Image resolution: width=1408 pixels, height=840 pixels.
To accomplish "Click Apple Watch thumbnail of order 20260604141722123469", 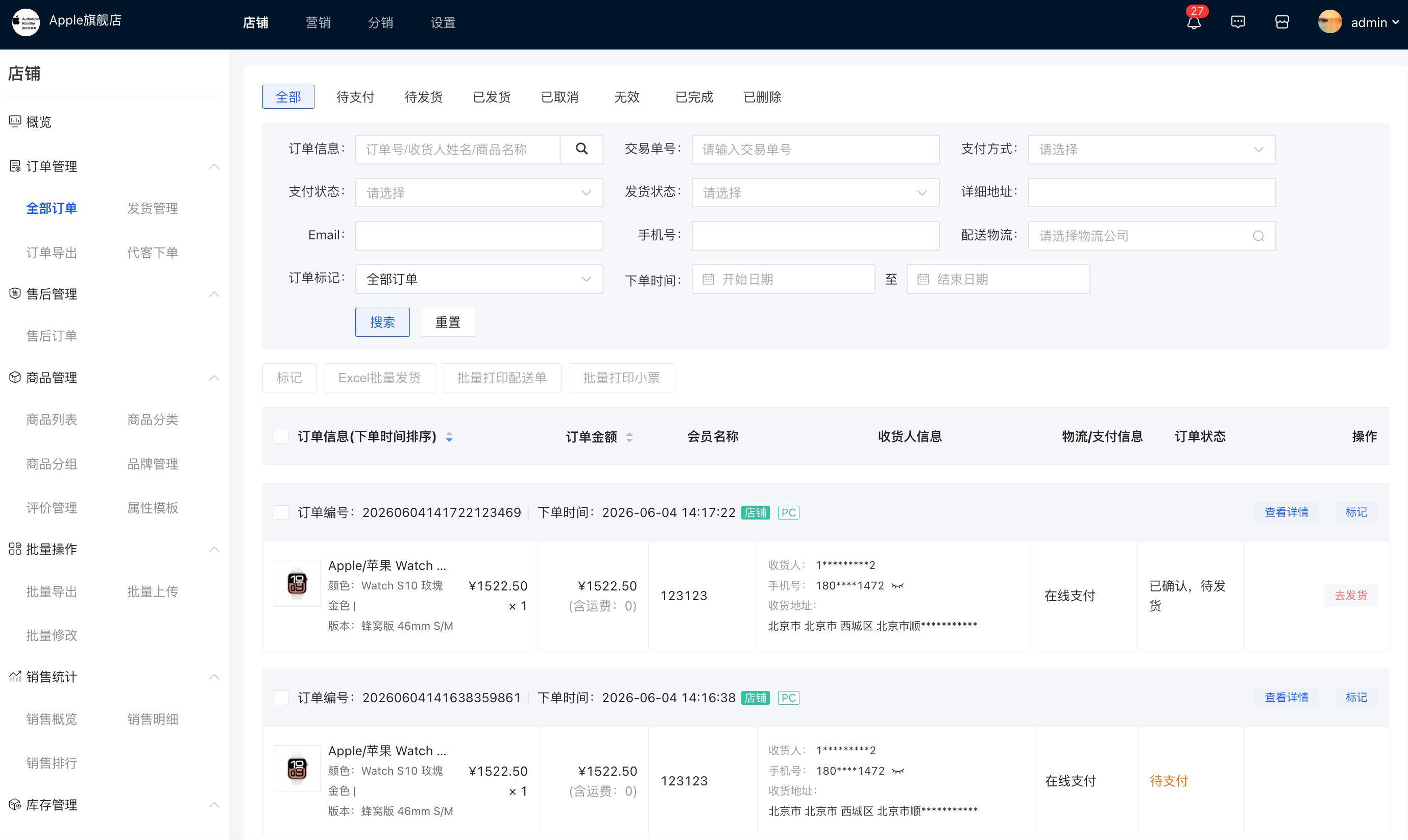I will pyautogui.click(x=297, y=583).
